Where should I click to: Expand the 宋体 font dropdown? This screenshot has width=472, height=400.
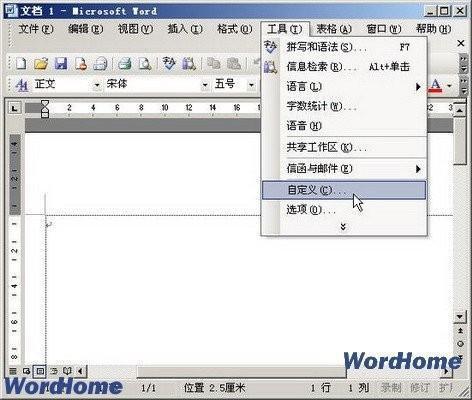(x=205, y=85)
